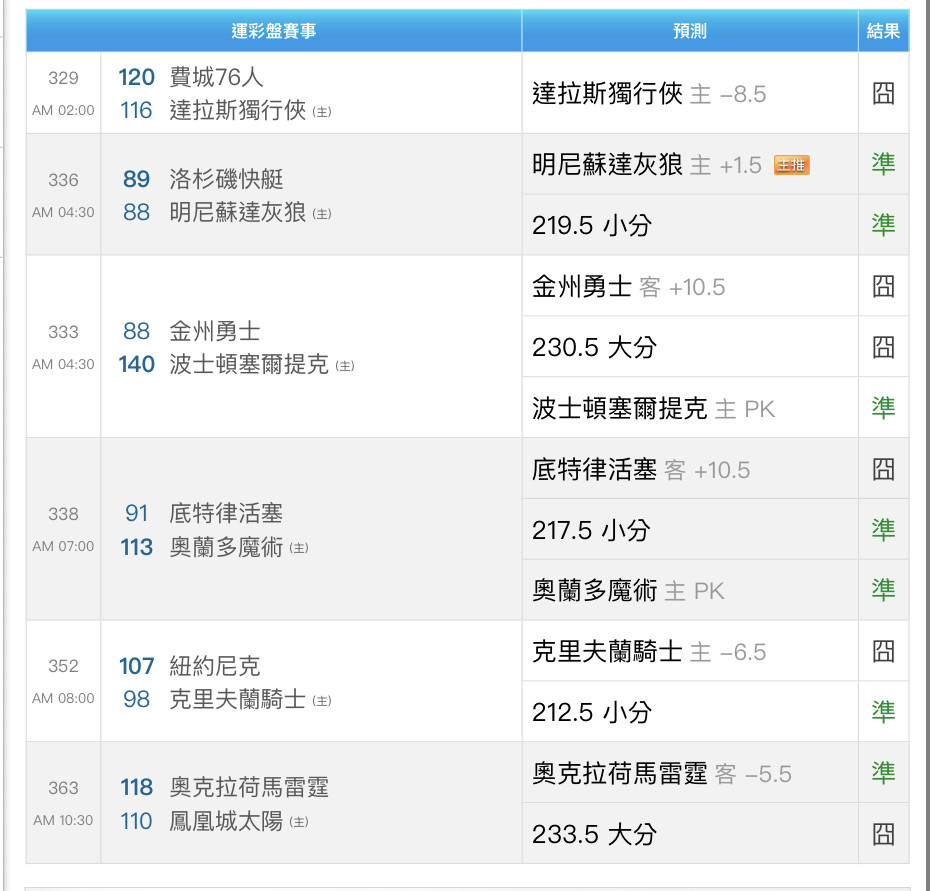Open team 明尼蘇達灰狼 in match 336
The height and width of the screenshot is (891, 930).
(x=238, y=212)
